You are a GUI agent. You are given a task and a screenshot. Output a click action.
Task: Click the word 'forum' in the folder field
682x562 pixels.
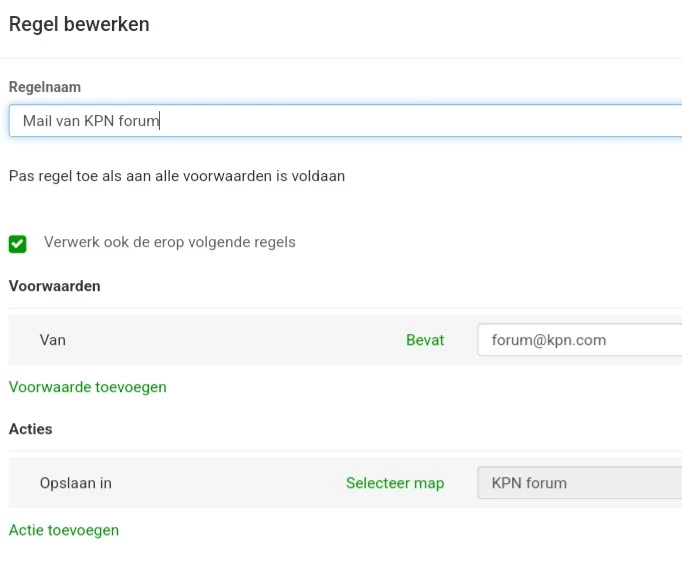(546, 483)
